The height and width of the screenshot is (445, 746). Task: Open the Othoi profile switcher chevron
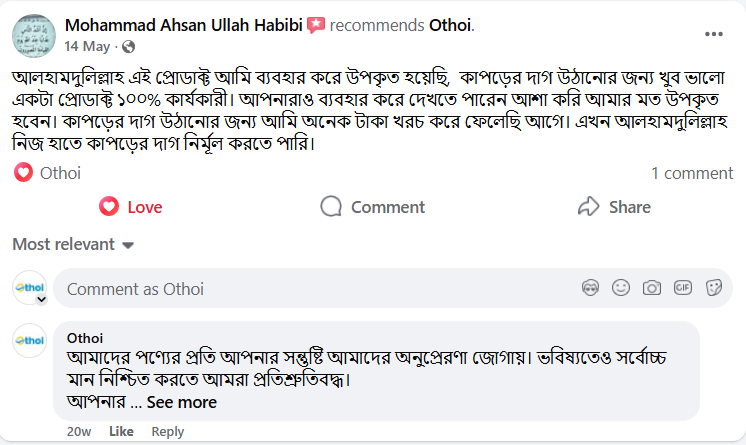(41, 298)
